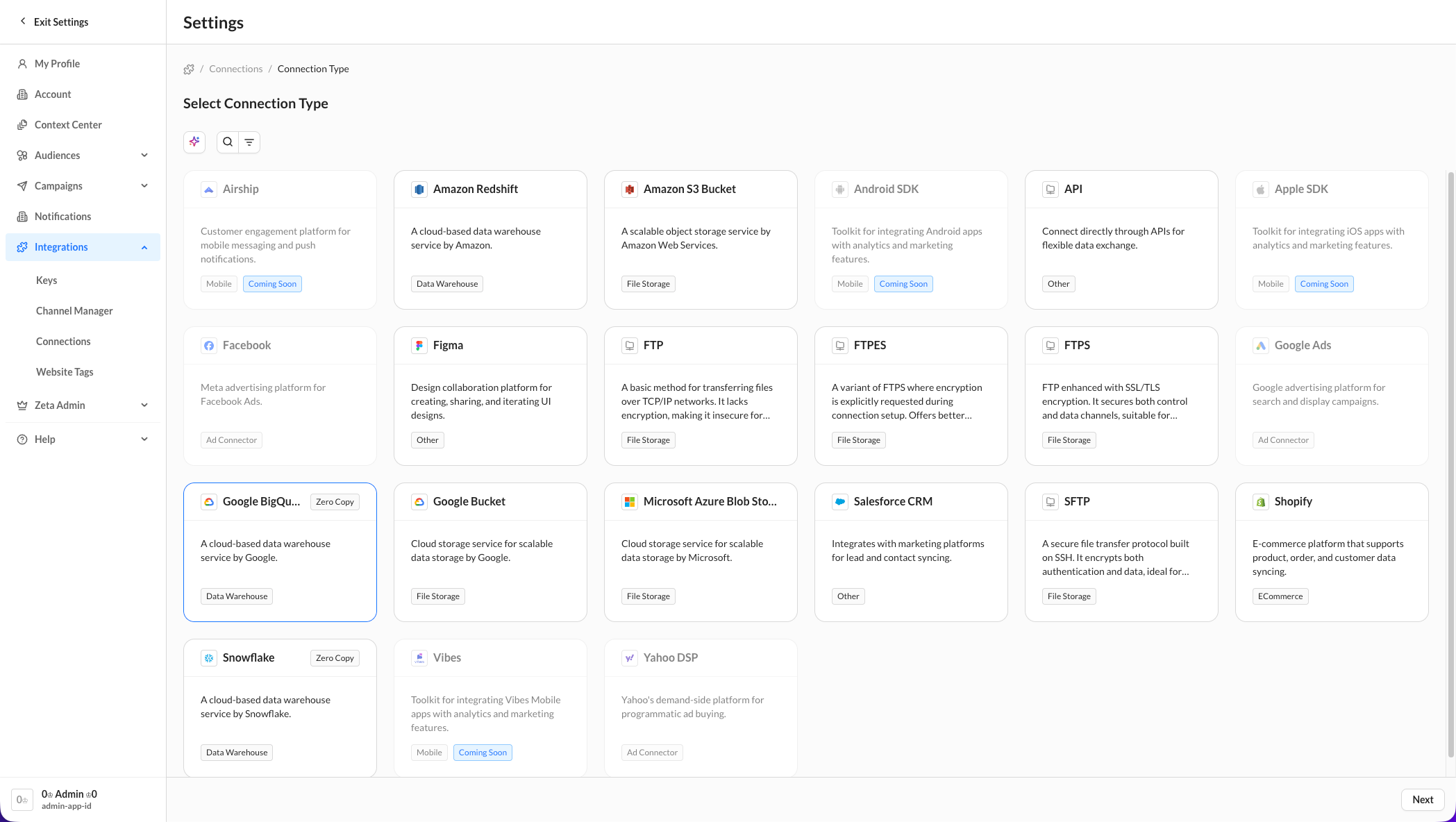Viewport: 1456px width, 822px height.
Task: Click the Facebook logo icon
Action: point(209,346)
